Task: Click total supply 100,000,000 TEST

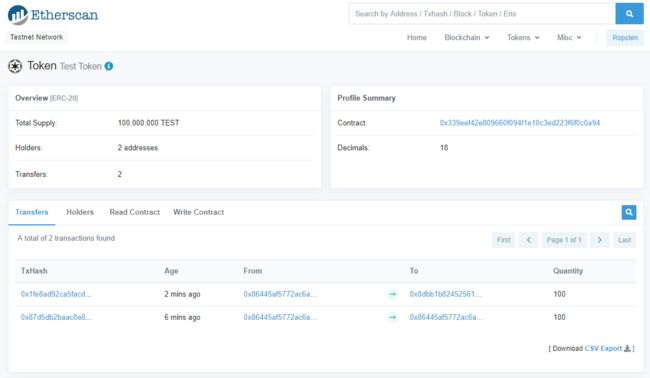Action: click(148, 123)
